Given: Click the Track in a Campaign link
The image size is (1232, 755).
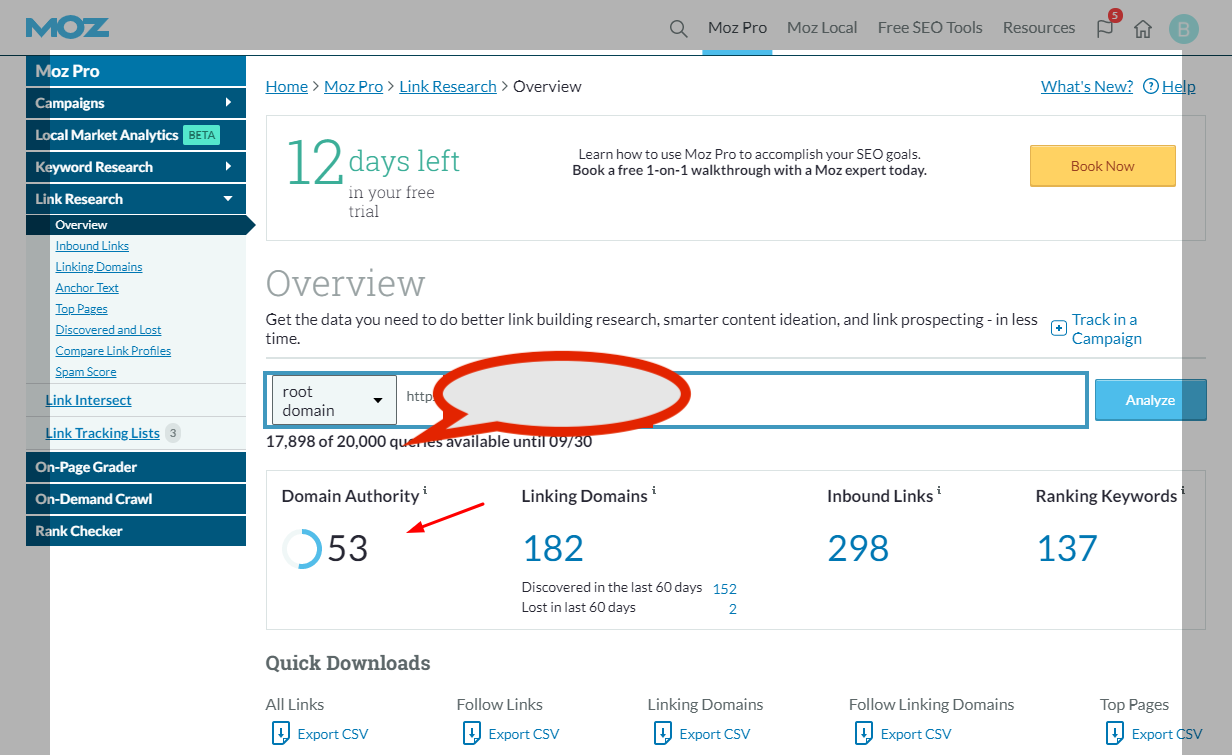Looking at the screenshot, I should coord(1106,329).
